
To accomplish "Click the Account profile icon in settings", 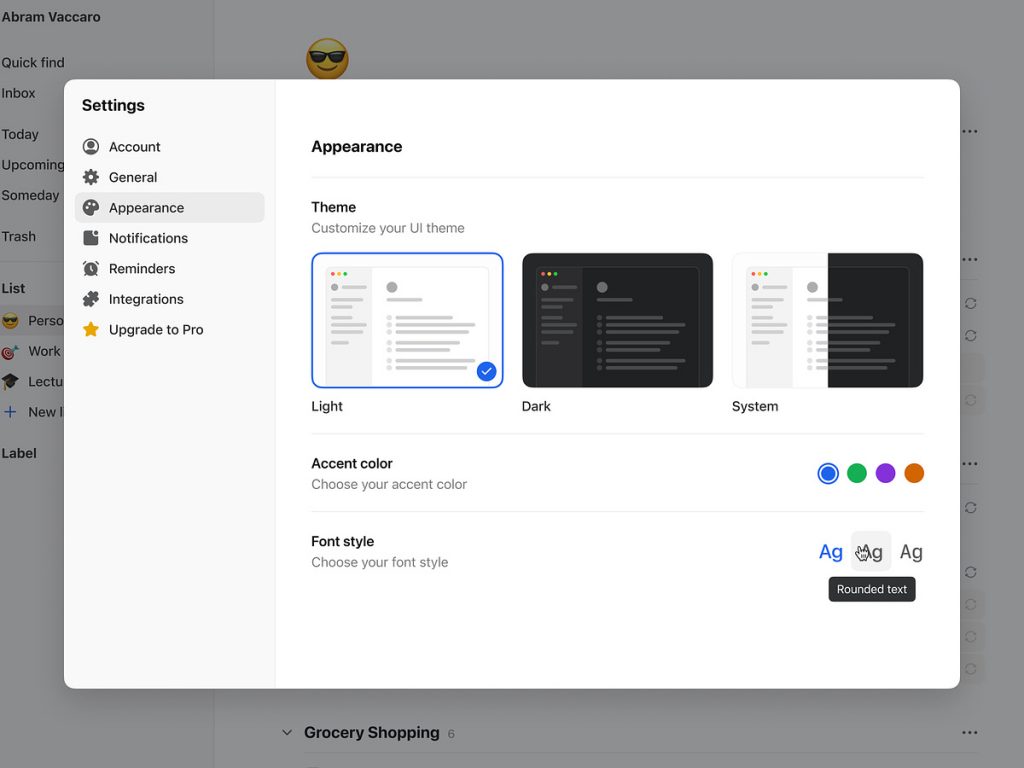I will coord(91,147).
